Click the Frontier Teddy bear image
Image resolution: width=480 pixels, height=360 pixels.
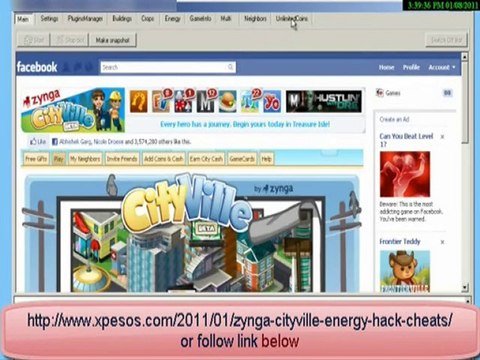pos(405,271)
